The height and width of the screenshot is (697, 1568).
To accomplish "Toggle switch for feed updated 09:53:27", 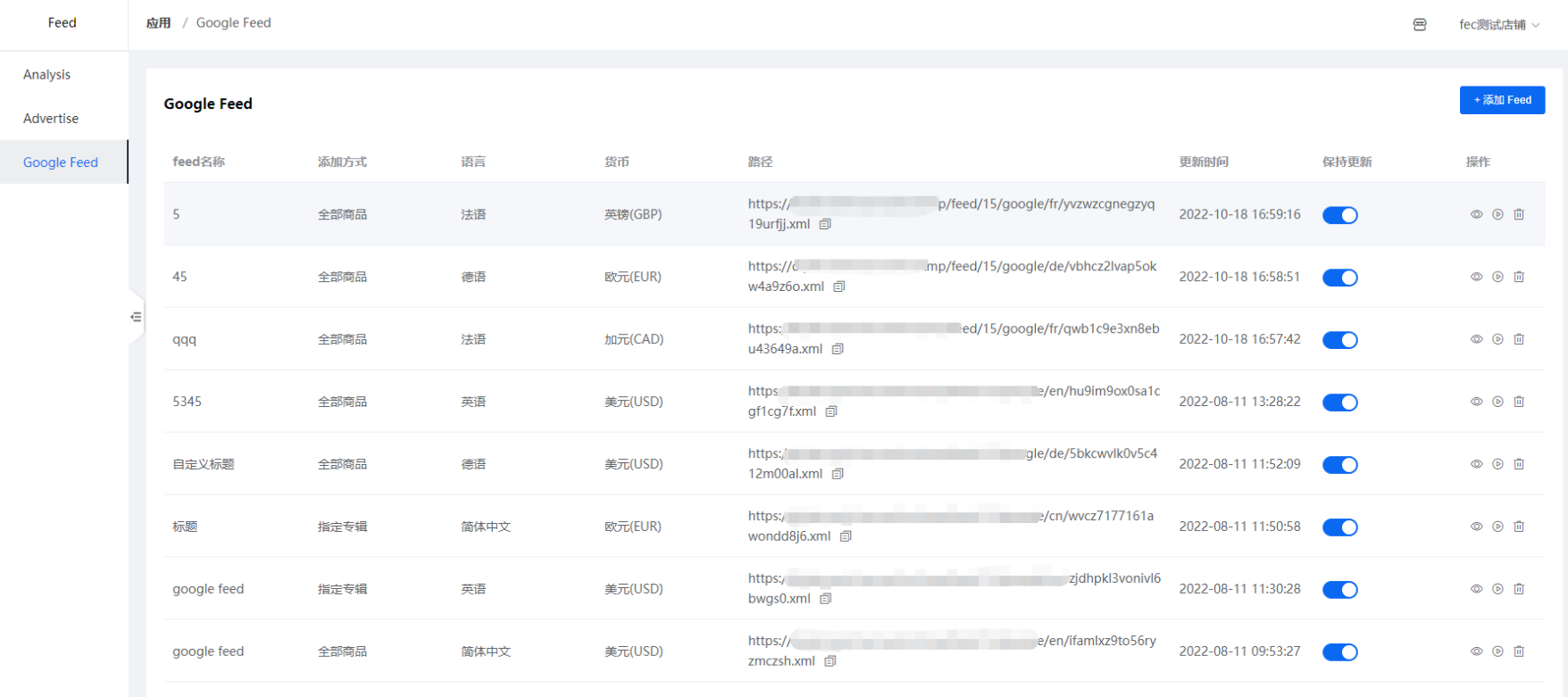I will pos(1340,652).
